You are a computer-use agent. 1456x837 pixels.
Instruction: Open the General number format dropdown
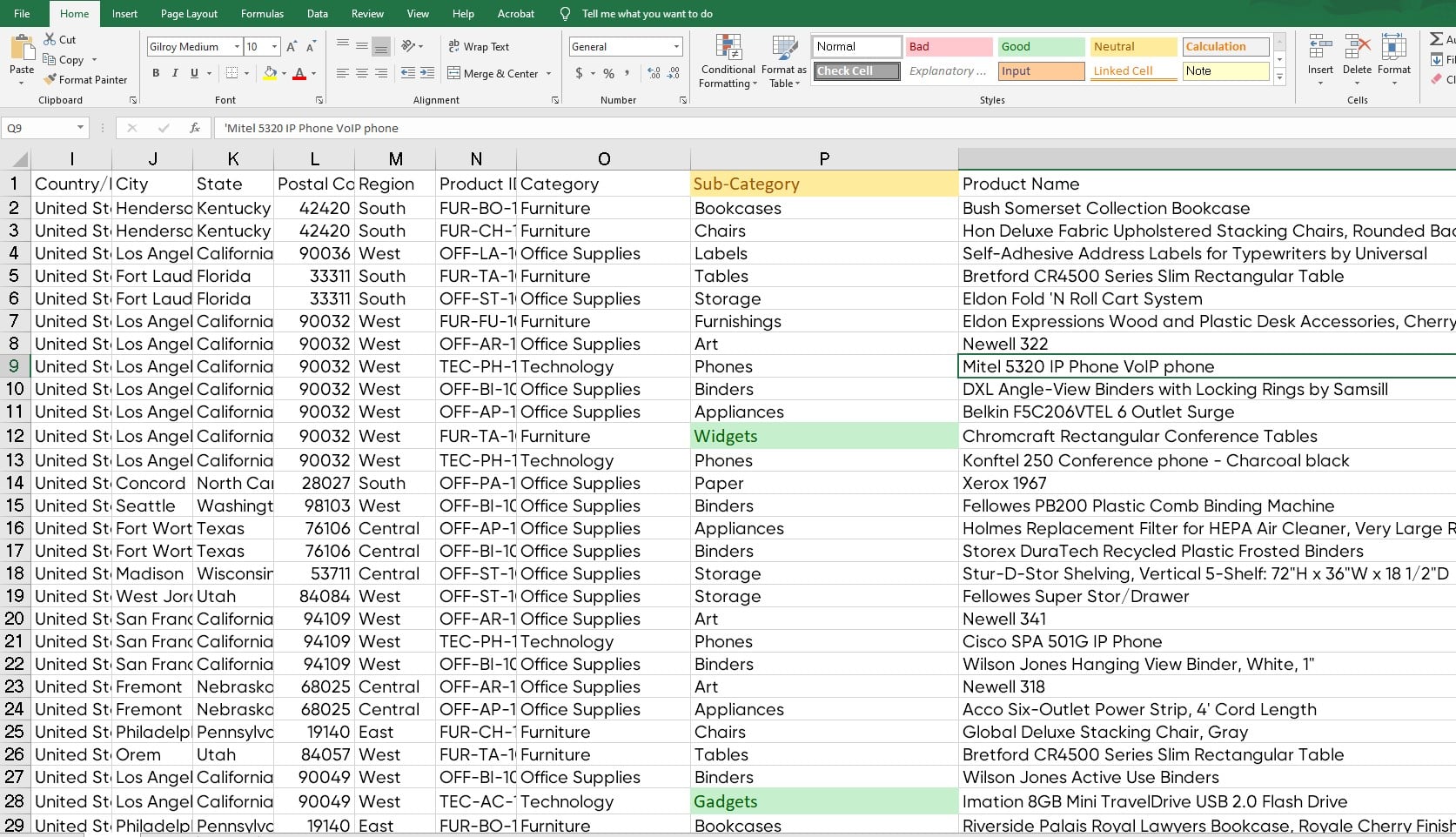pos(676,46)
